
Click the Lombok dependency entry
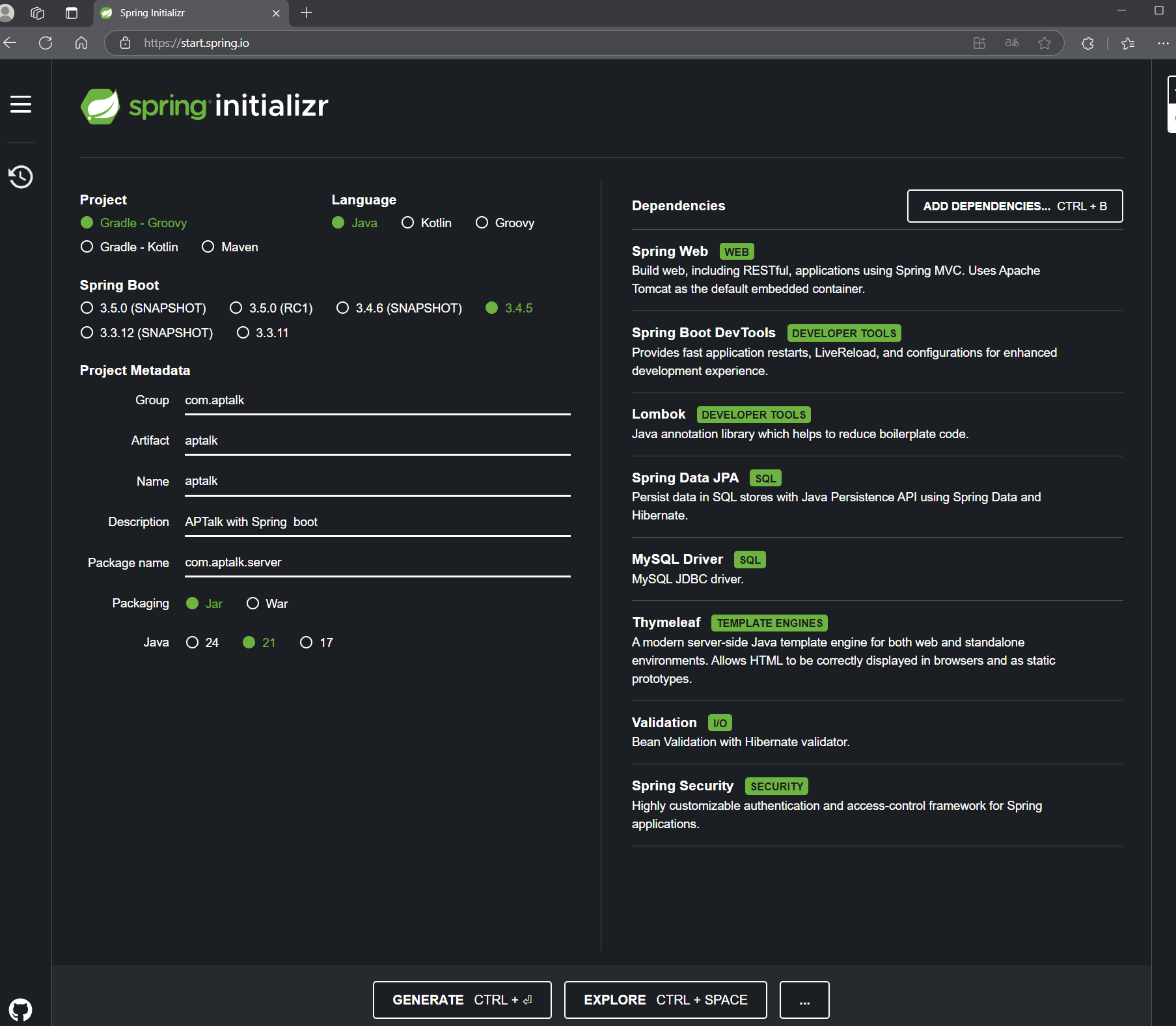coord(877,424)
